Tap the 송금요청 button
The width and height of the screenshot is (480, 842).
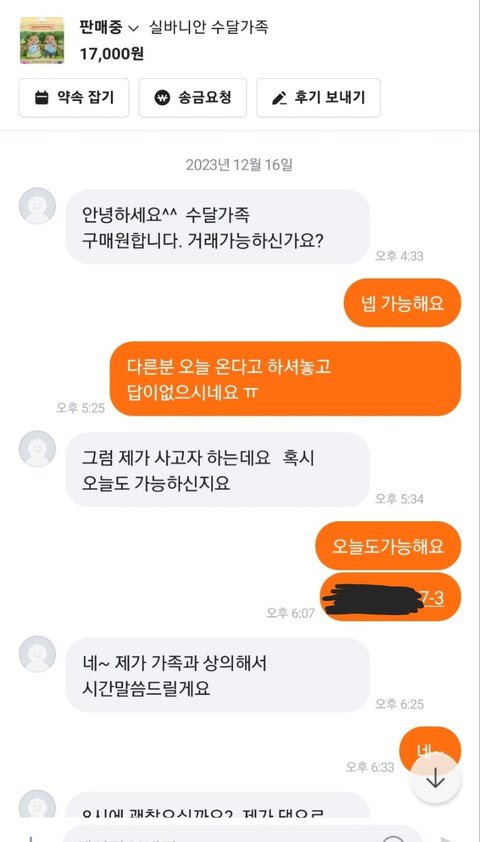193,98
